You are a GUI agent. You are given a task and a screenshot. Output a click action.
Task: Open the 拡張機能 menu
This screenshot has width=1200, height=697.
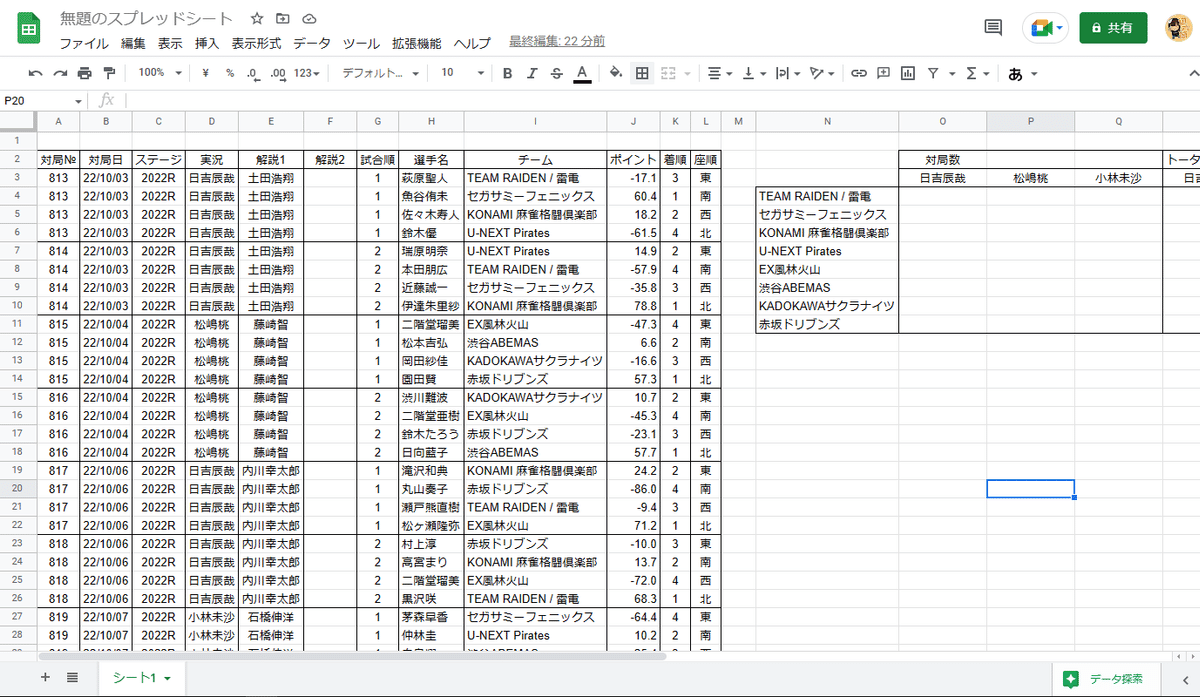(x=417, y=43)
